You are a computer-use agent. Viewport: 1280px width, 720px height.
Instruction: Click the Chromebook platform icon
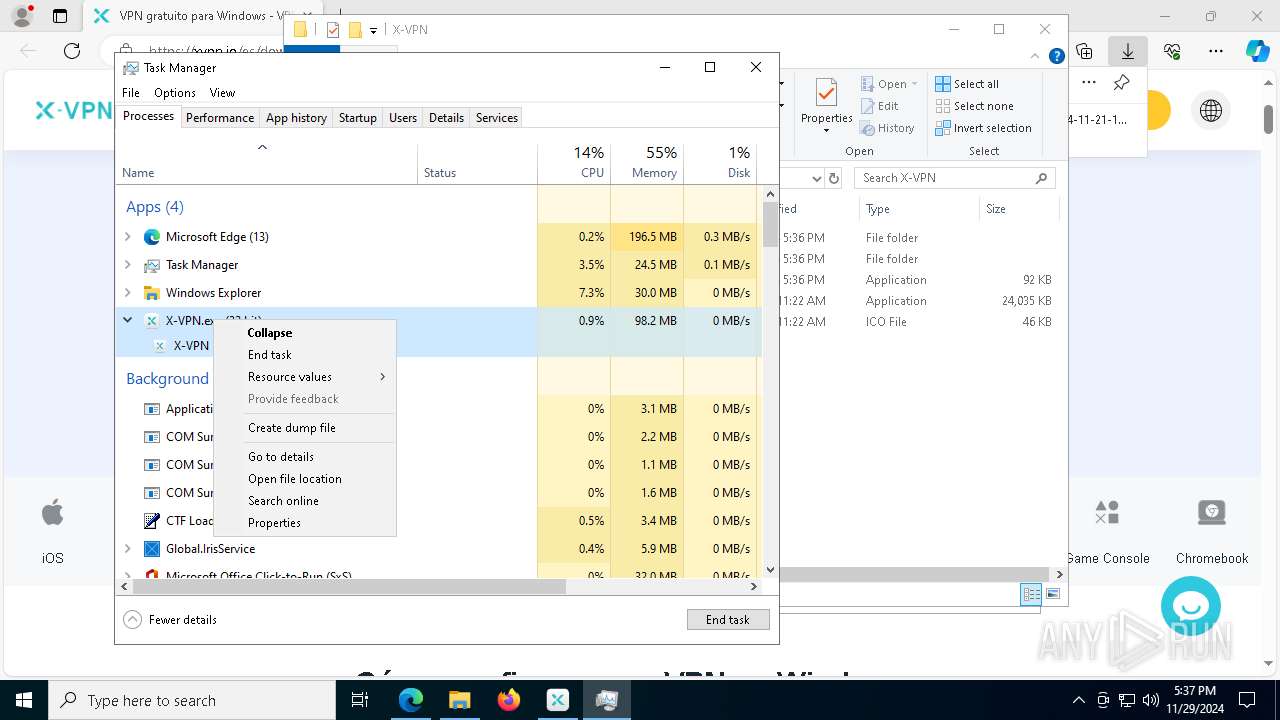(1212, 513)
